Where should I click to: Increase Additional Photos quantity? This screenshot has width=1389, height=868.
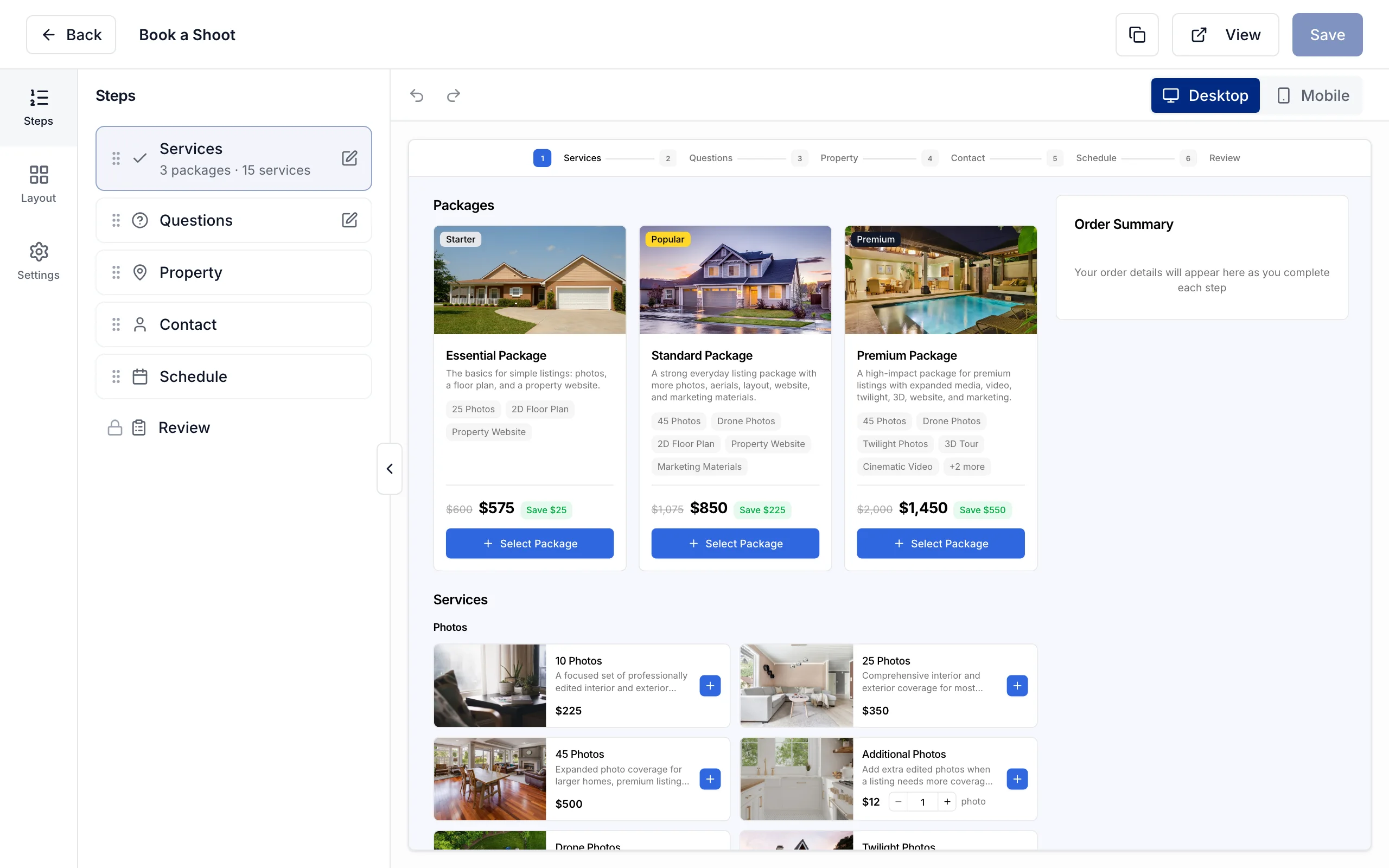[947, 801]
